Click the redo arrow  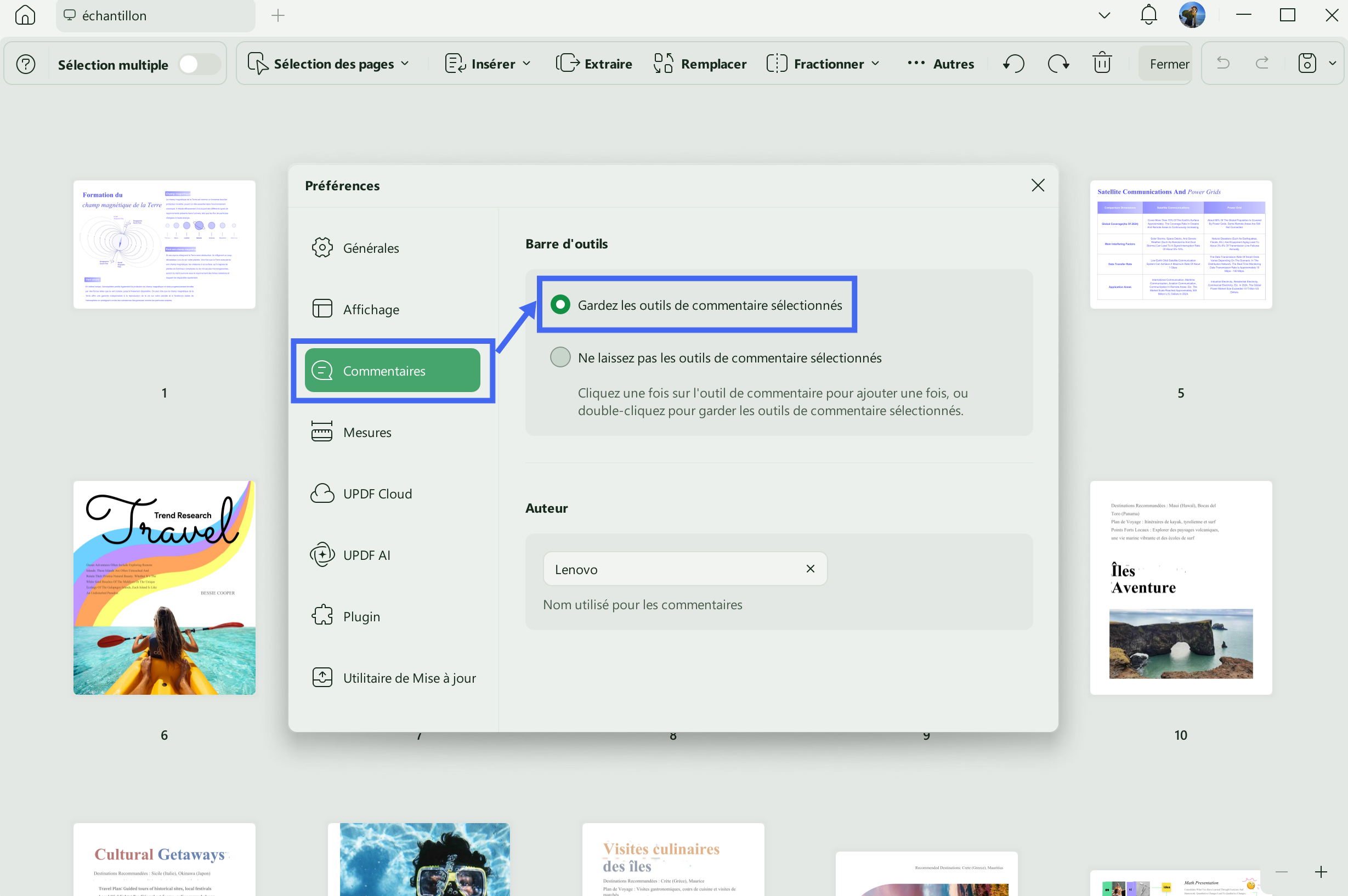pyautogui.click(x=1262, y=63)
